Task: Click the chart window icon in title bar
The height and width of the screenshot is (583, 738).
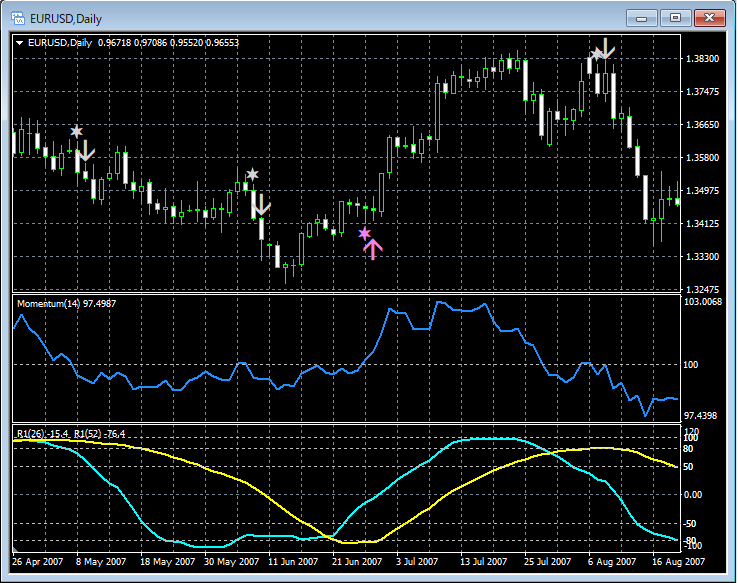Action: point(17,18)
